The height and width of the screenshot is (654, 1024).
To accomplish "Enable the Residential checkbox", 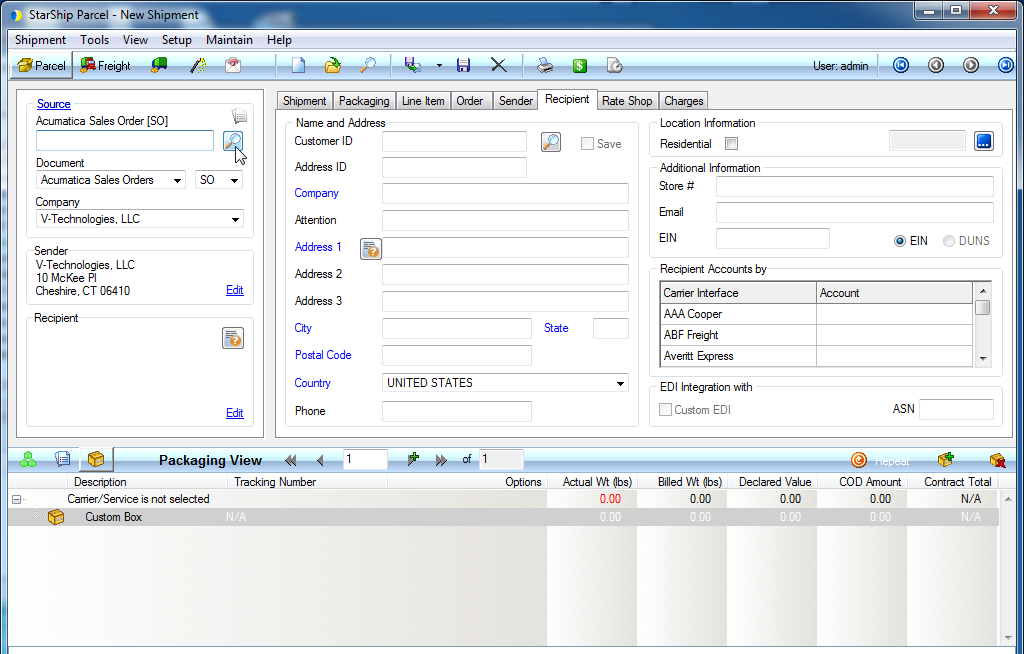I will tap(731, 144).
